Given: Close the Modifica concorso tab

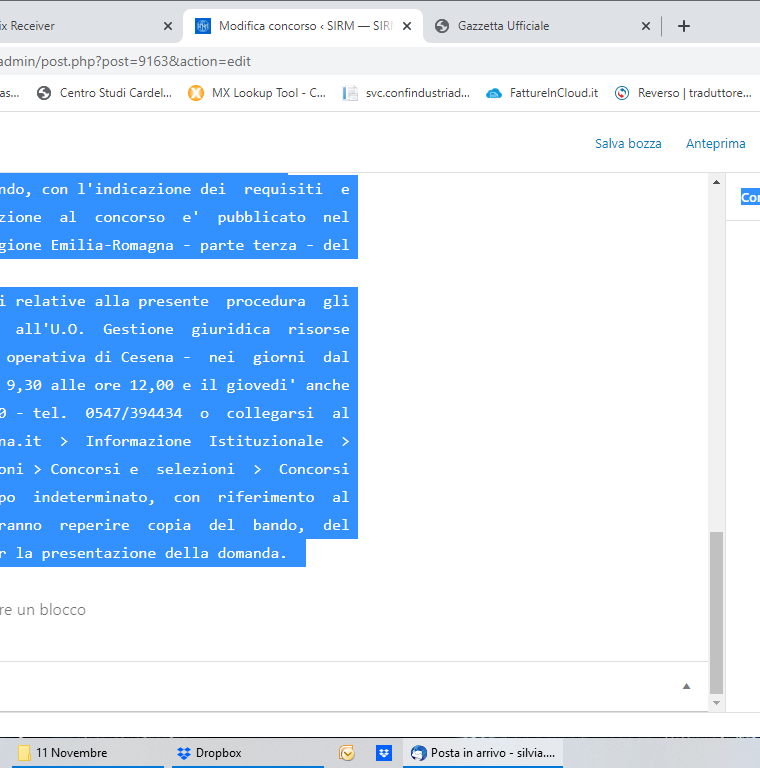Looking at the screenshot, I should click(407, 26).
